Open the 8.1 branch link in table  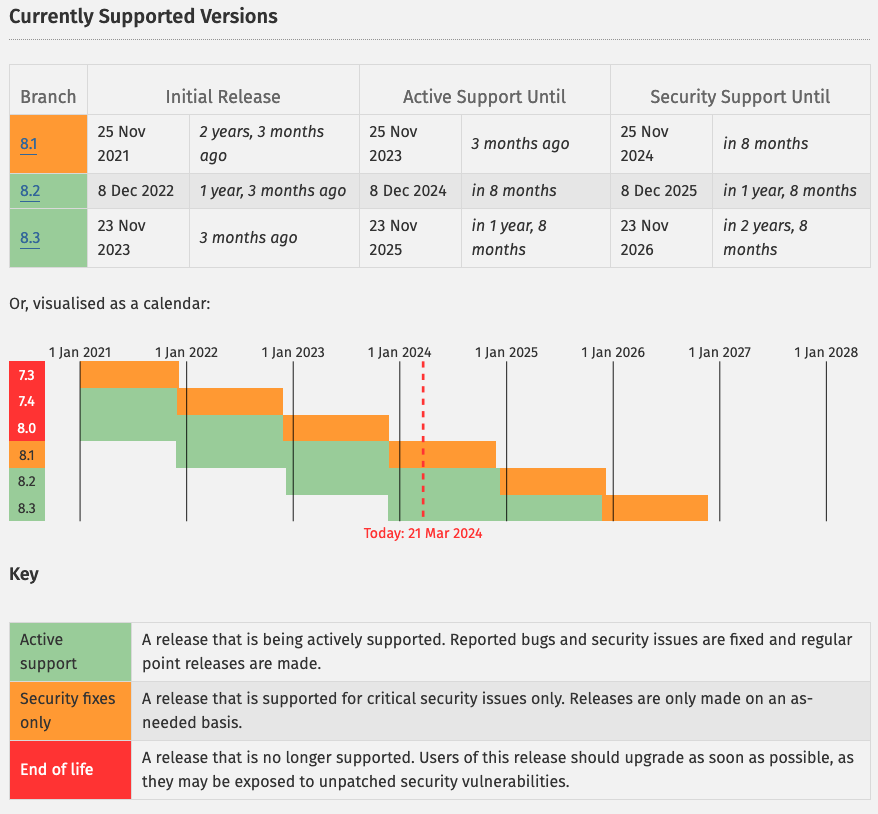point(29,144)
